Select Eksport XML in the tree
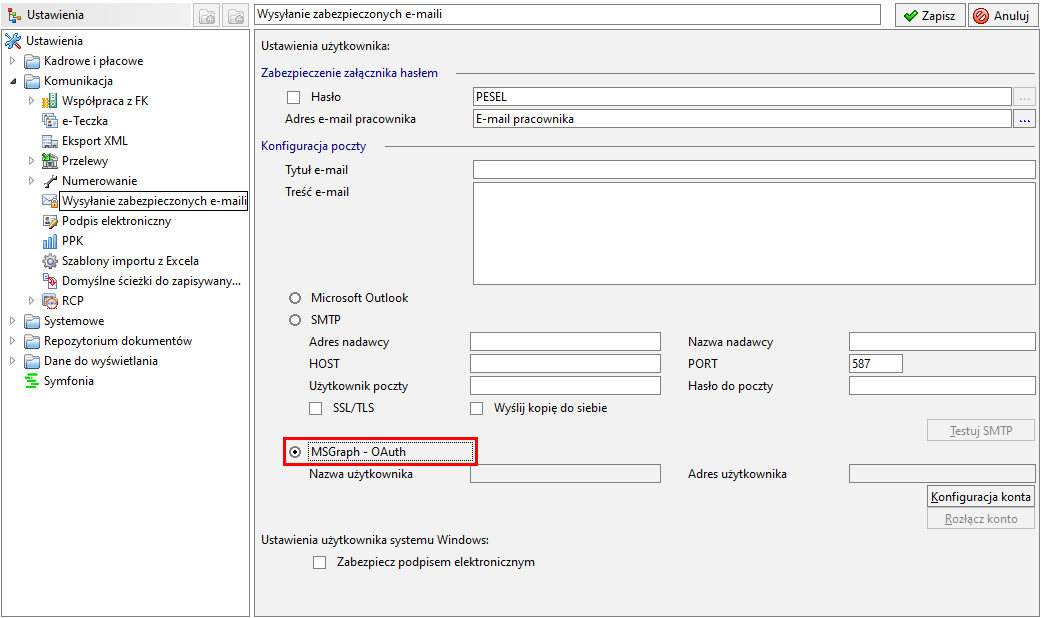 94,141
